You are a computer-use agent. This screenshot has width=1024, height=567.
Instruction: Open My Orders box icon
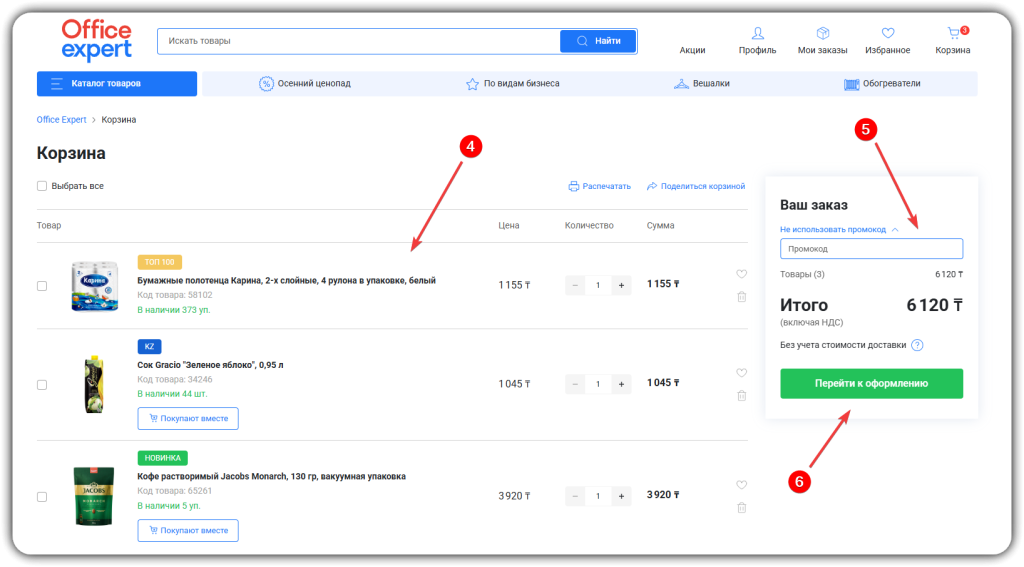(x=822, y=33)
